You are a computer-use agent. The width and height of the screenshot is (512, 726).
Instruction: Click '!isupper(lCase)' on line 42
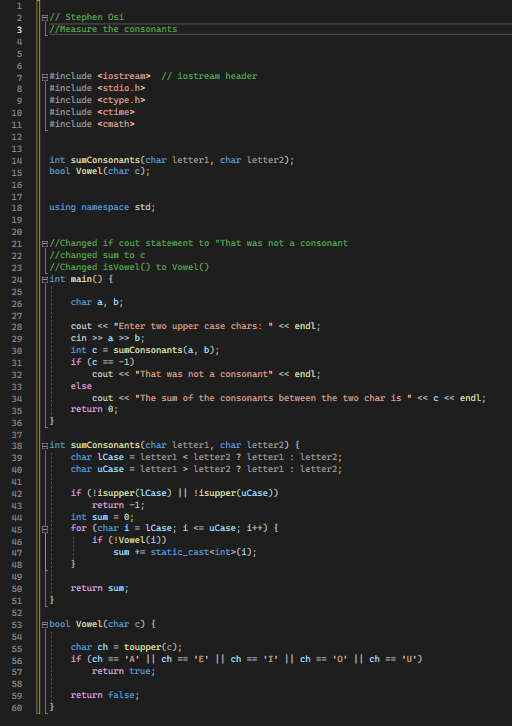pos(134,493)
